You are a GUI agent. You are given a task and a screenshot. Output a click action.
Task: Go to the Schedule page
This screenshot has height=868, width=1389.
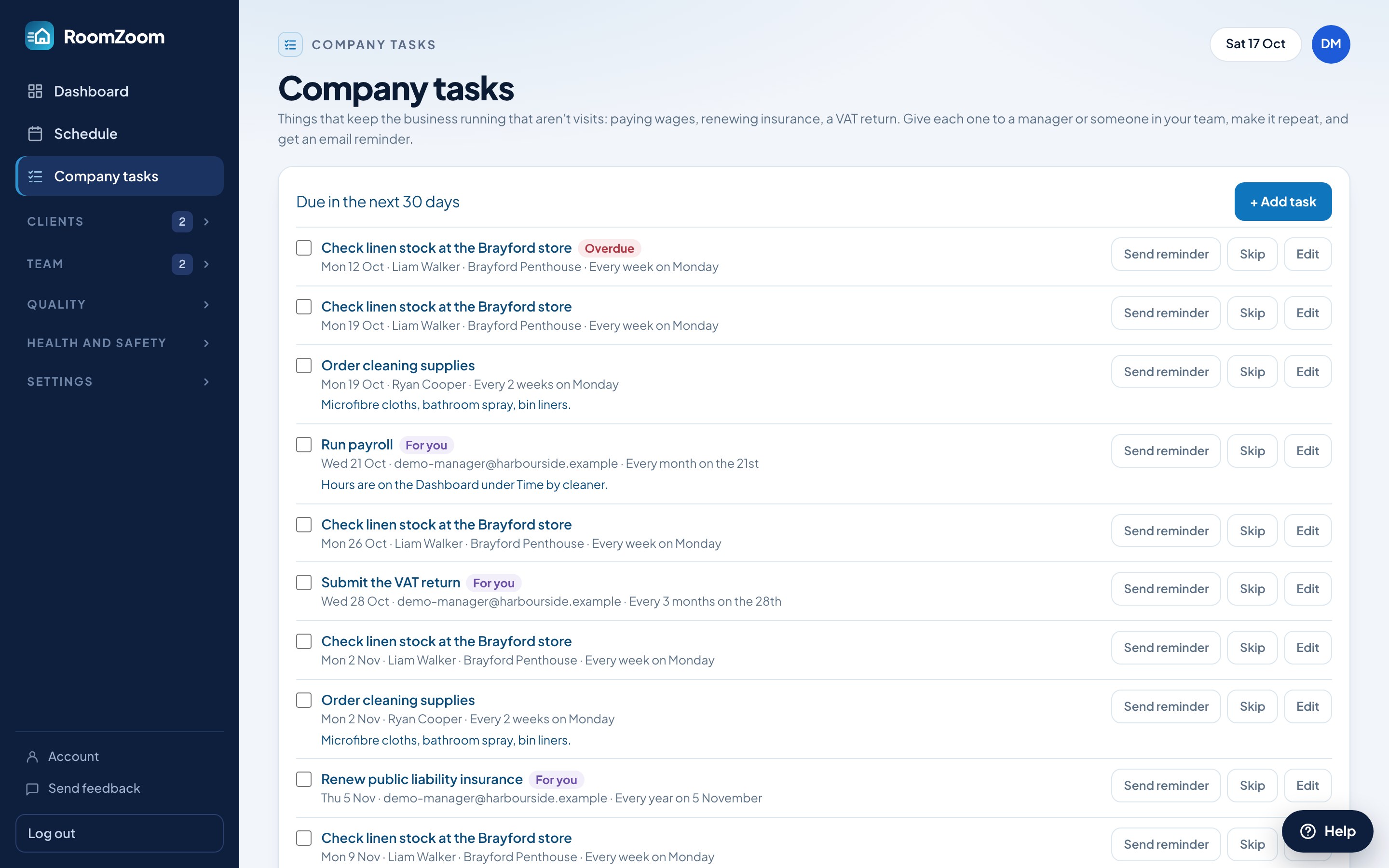(120, 134)
